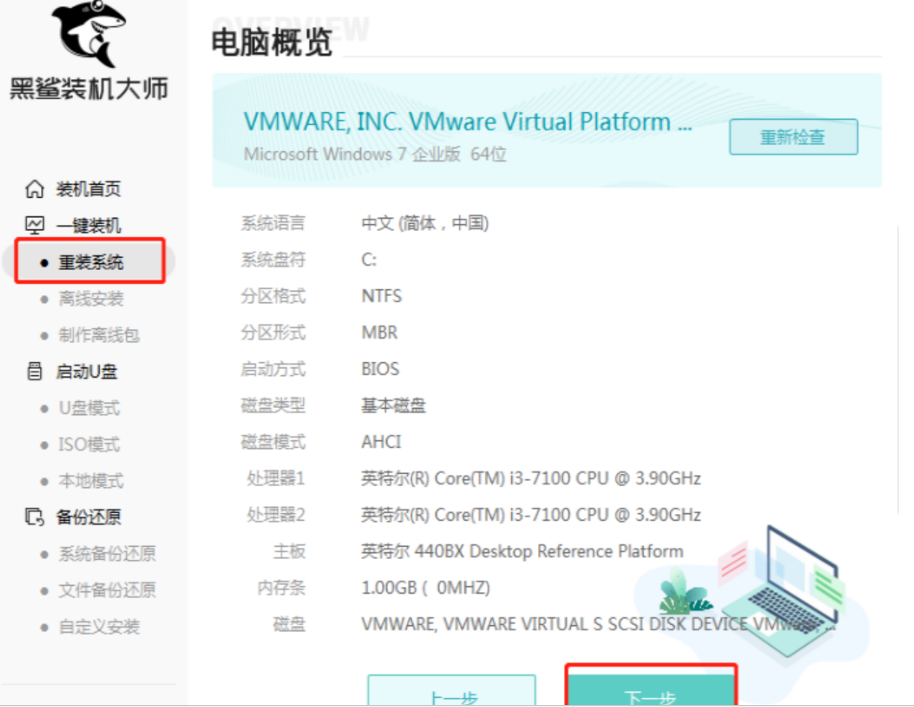
Task: Click the 磁盘模式 label
Action: point(273,442)
